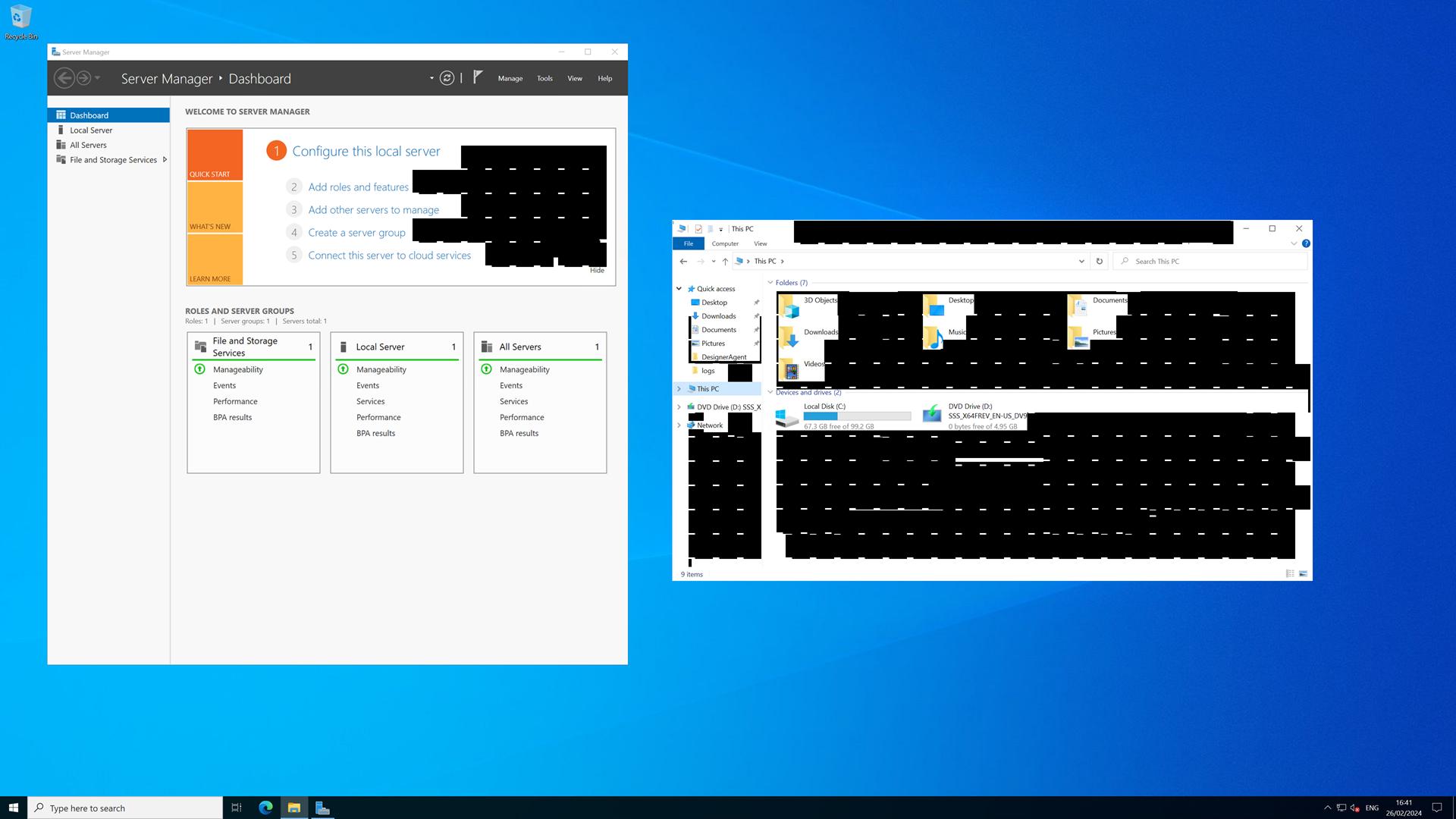Open the 3D Objects folder icon
1456x819 pixels.
[789, 306]
